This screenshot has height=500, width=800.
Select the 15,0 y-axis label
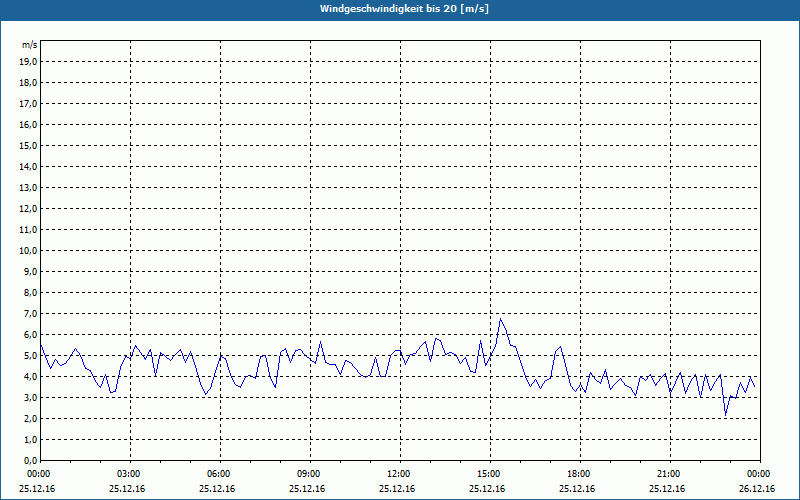[28, 145]
